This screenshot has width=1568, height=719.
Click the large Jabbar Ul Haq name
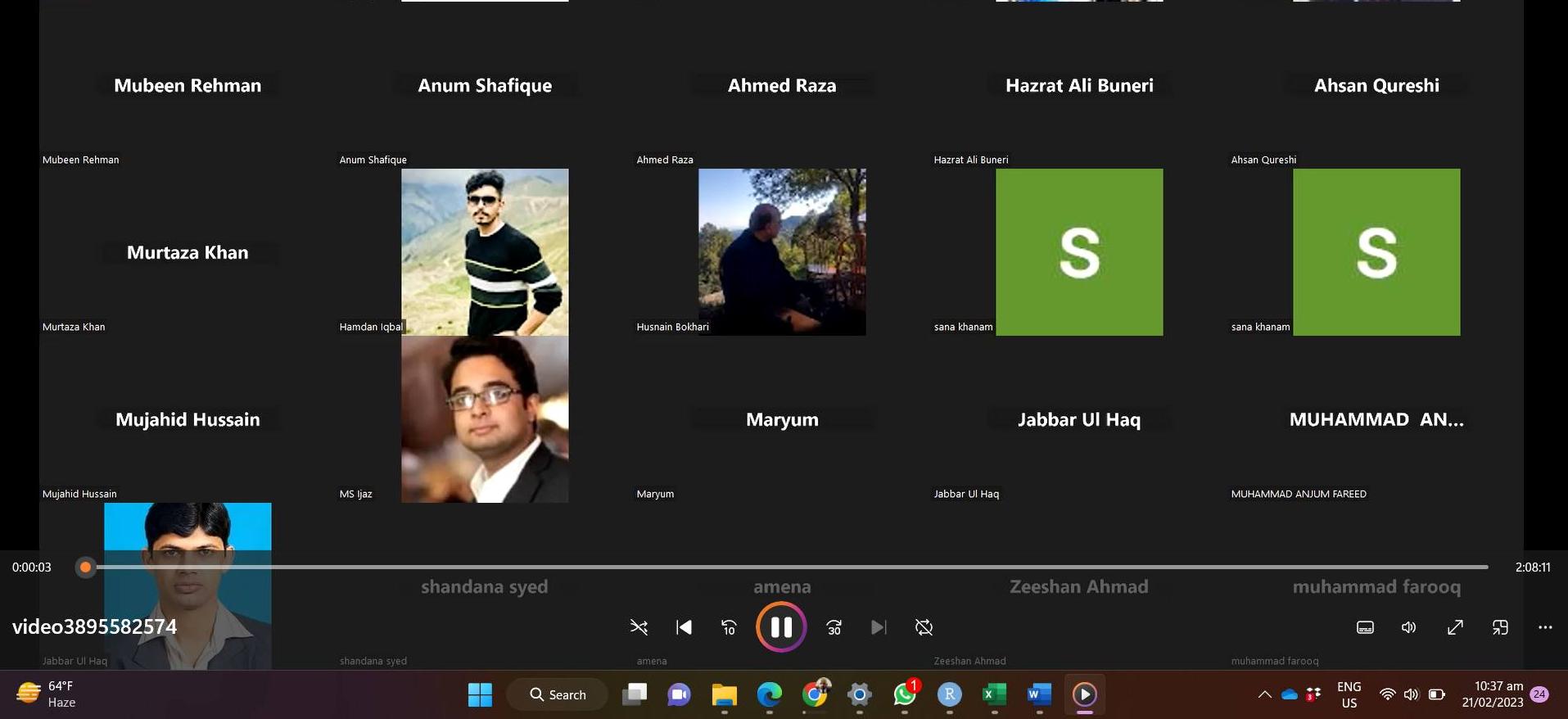(1079, 419)
